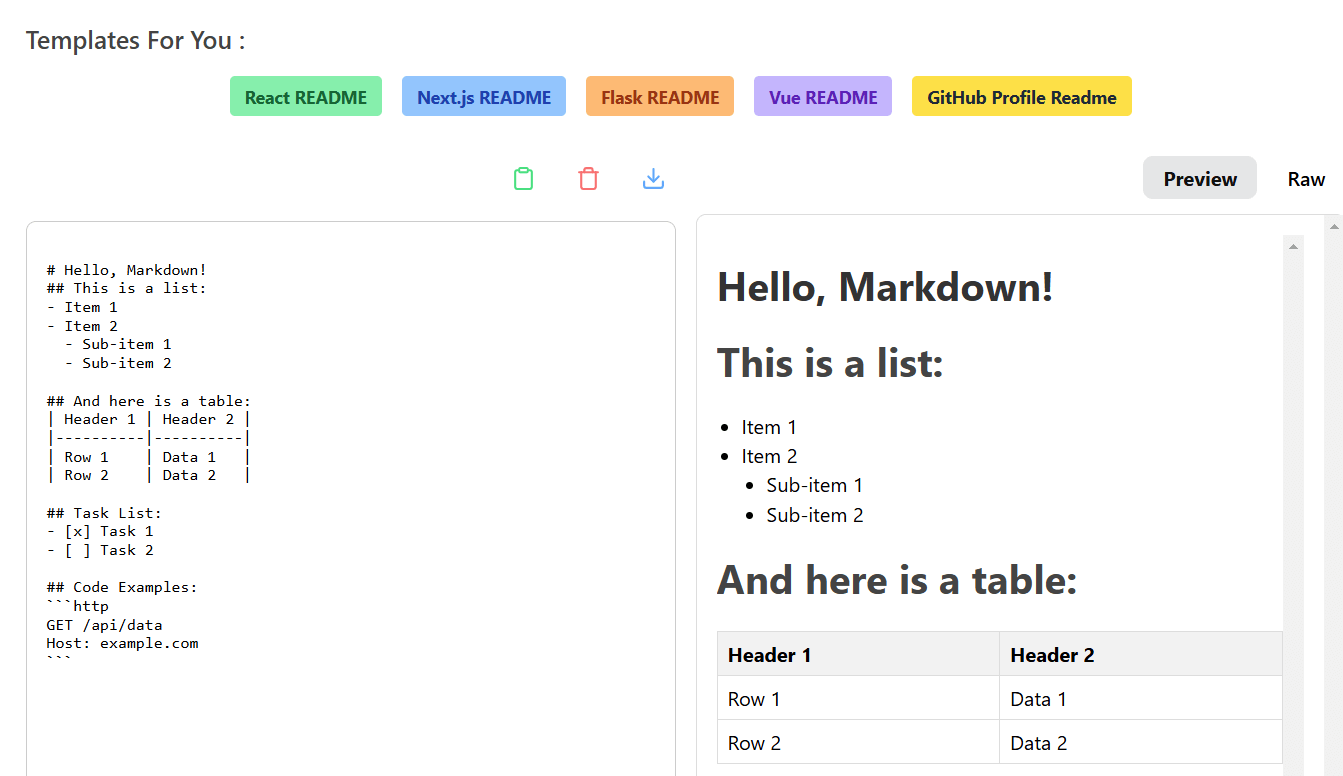This screenshot has height=776, width=1343.
Task: Click 'Item 2' bullet in the preview
Action: 769,456
